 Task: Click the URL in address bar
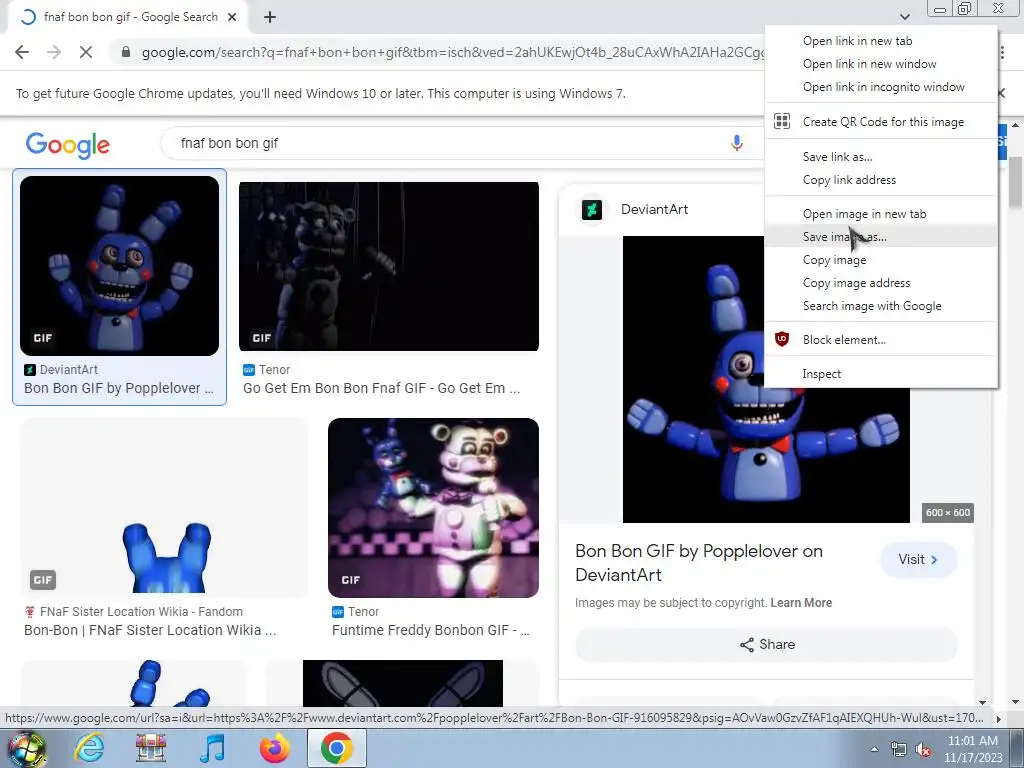451,52
